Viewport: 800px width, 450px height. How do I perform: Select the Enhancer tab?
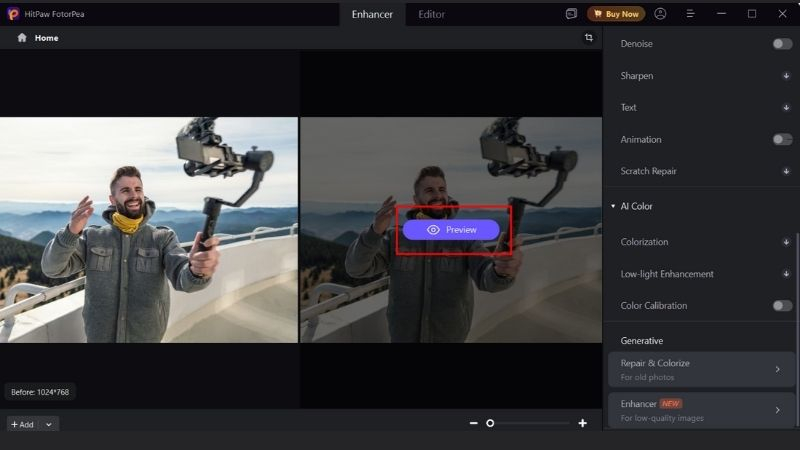tap(372, 14)
